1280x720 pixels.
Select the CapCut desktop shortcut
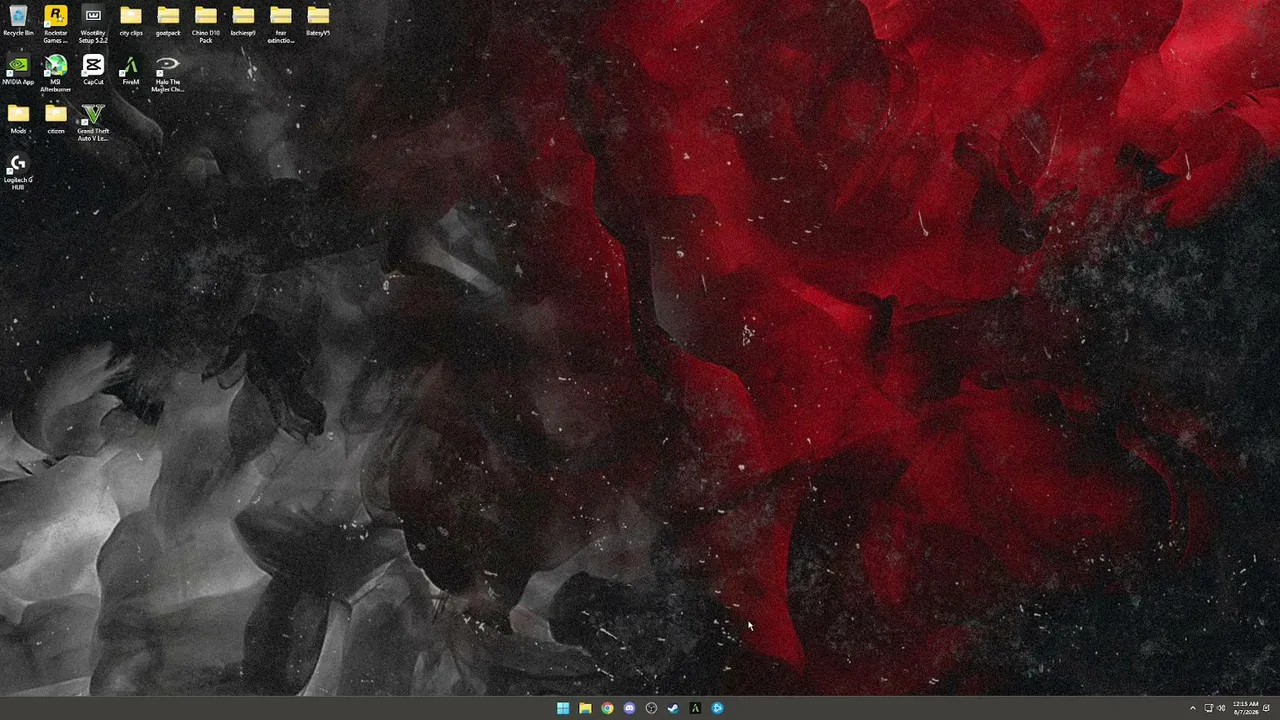pyautogui.click(x=93, y=70)
